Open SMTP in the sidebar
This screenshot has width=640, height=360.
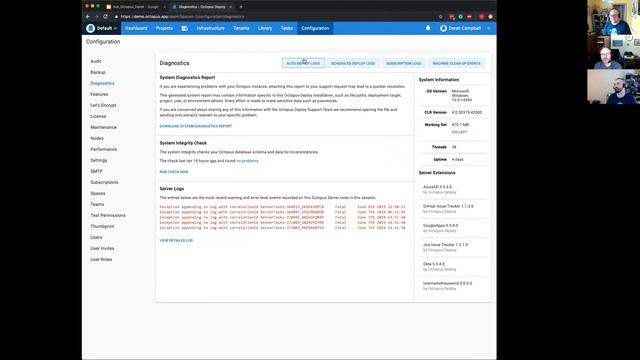tap(96, 171)
